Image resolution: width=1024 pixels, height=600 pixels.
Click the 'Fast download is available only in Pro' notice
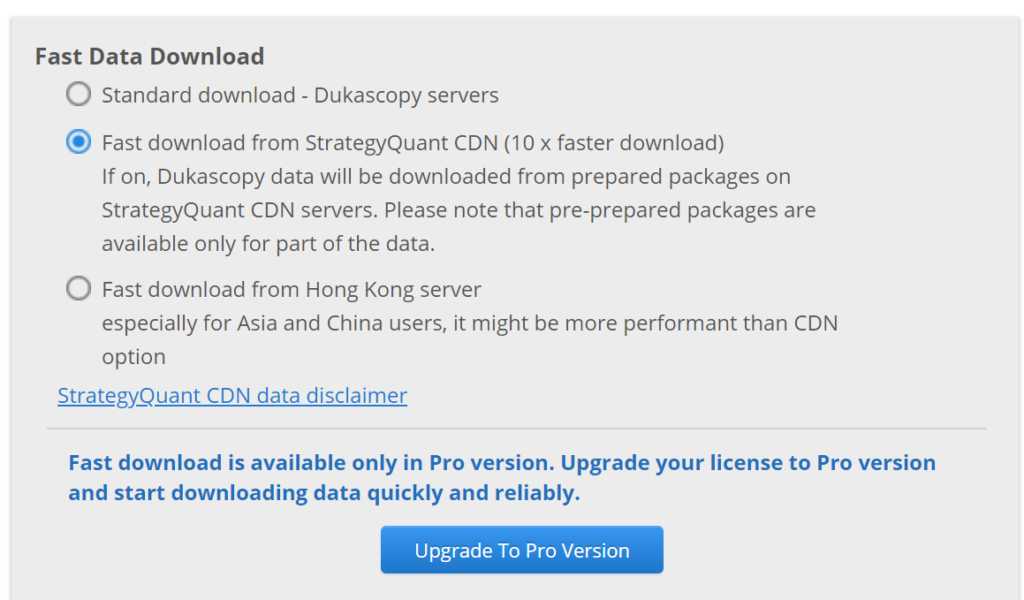click(x=310, y=463)
